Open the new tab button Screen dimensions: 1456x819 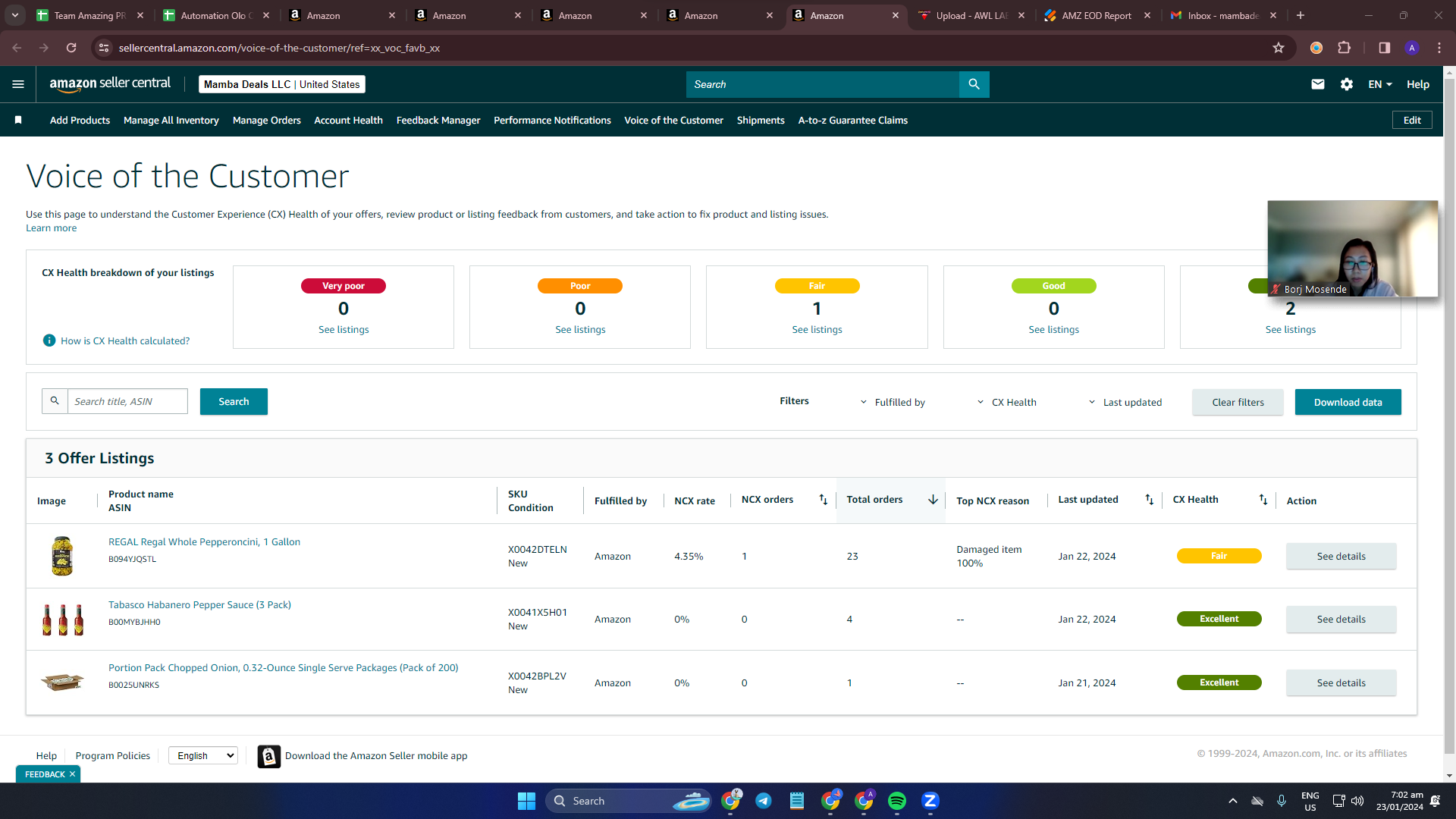[1301, 15]
